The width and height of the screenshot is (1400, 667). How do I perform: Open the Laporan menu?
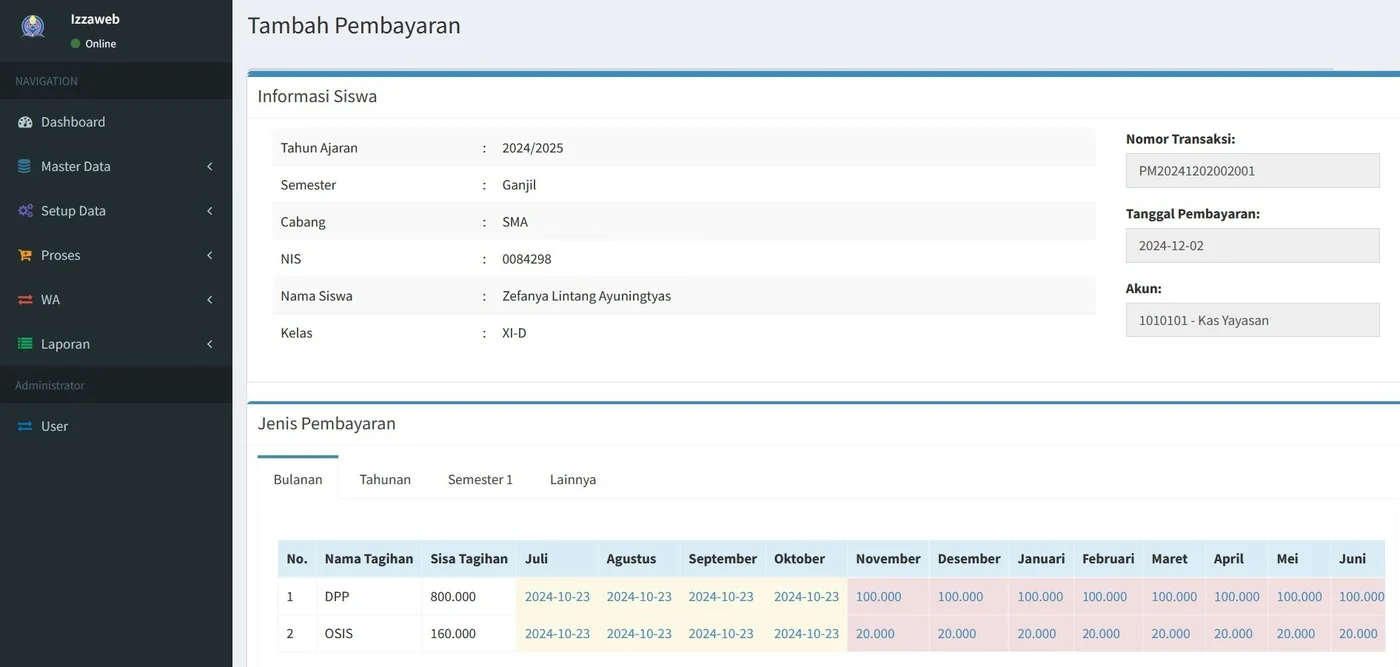click(x=116, y=344)
